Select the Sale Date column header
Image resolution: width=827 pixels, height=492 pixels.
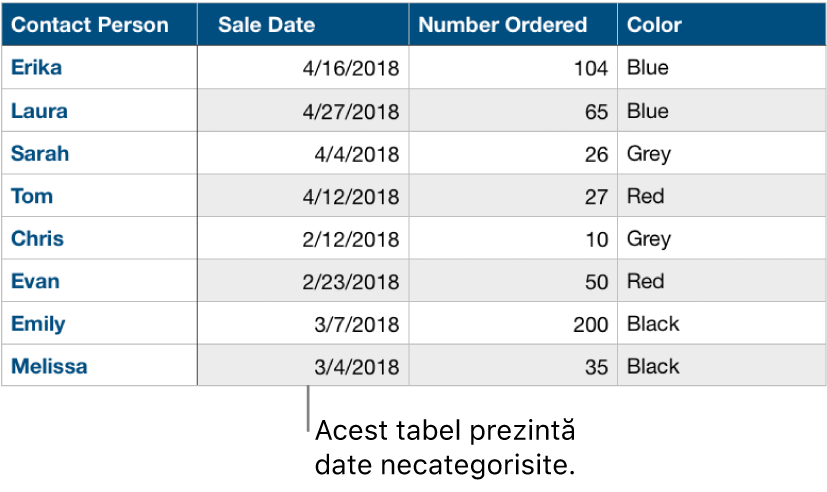click(266, 25)
